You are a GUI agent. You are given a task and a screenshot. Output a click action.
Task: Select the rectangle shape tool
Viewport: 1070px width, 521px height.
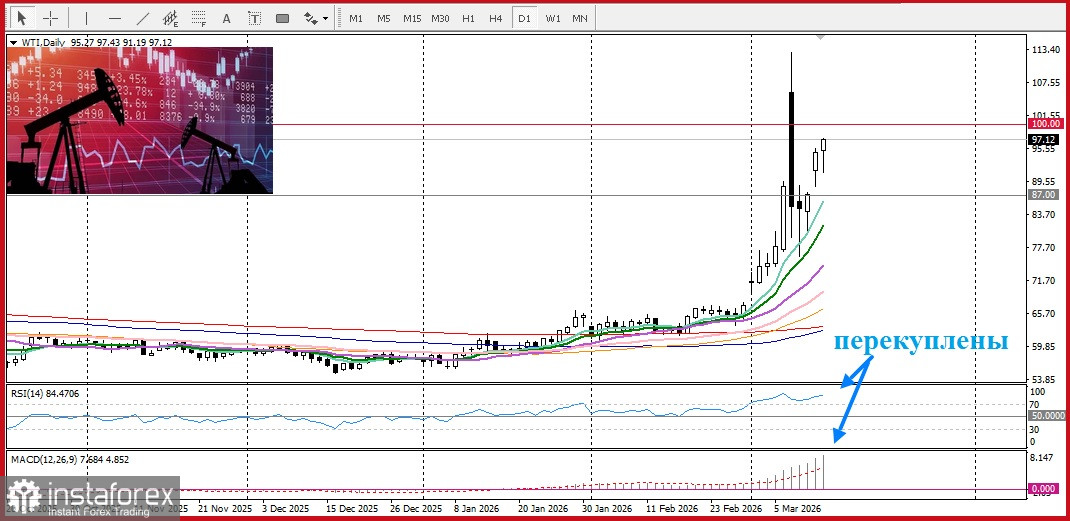(282, 18)
